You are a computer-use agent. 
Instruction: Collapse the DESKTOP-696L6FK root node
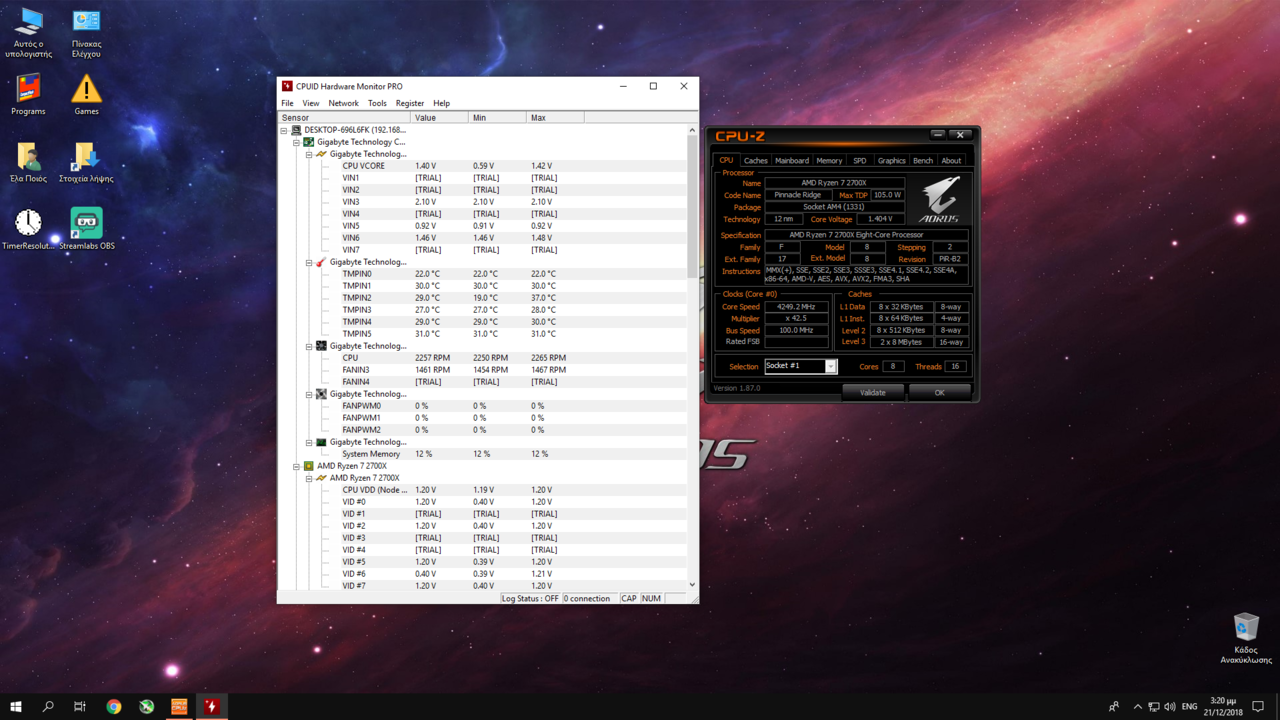(284, 130)
